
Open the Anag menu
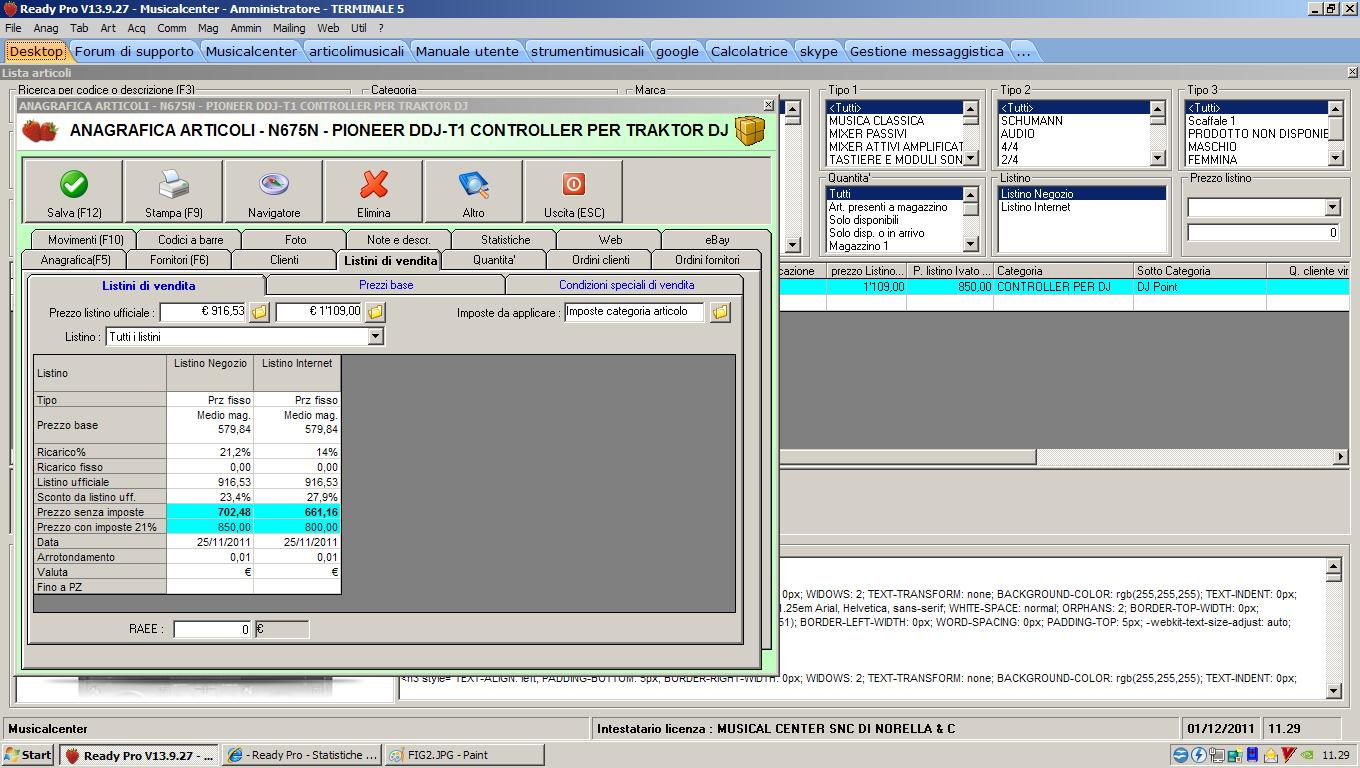coord(46,28)
